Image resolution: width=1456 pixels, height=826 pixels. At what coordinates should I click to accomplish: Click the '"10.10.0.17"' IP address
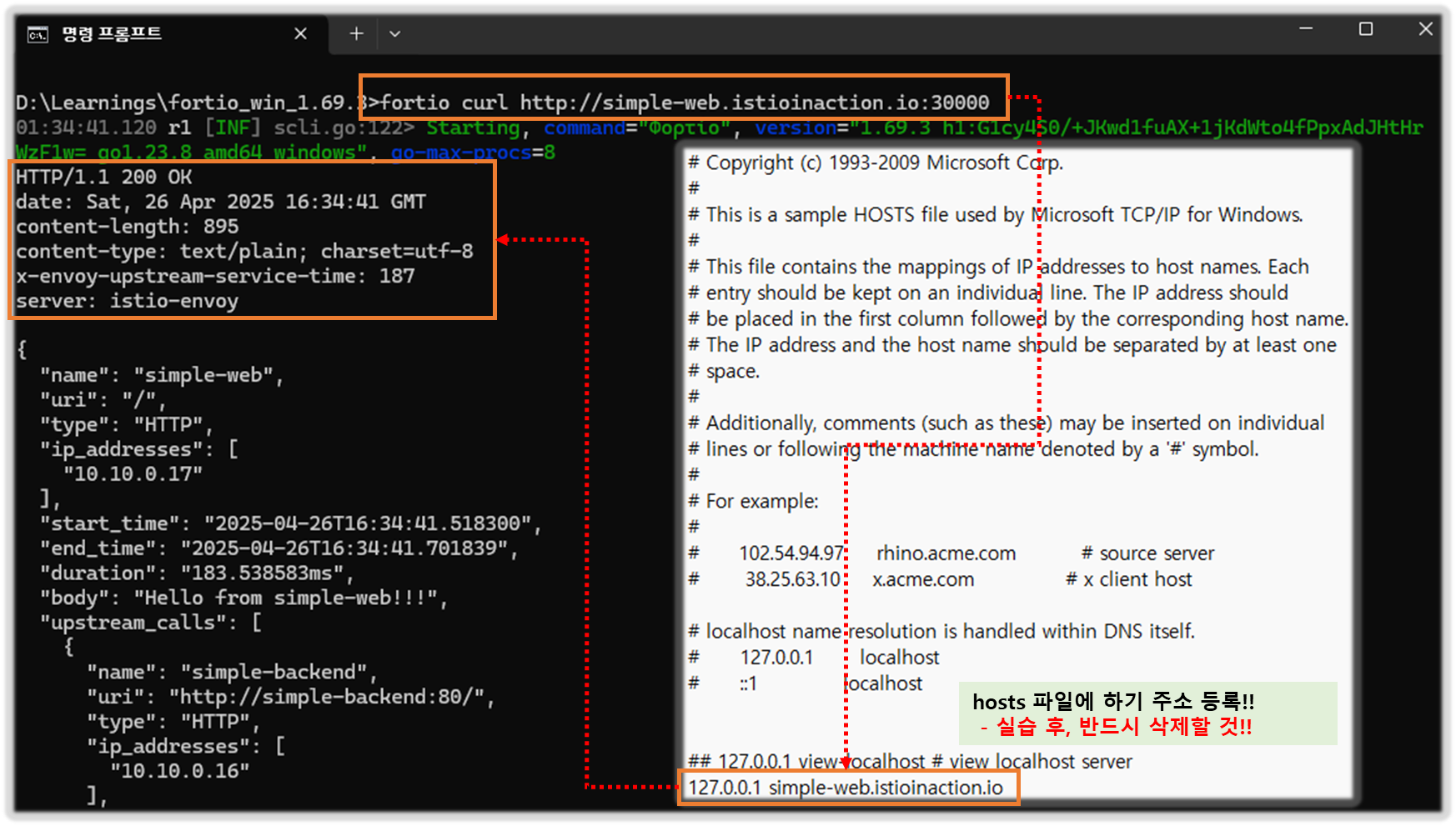click(133, 474)
